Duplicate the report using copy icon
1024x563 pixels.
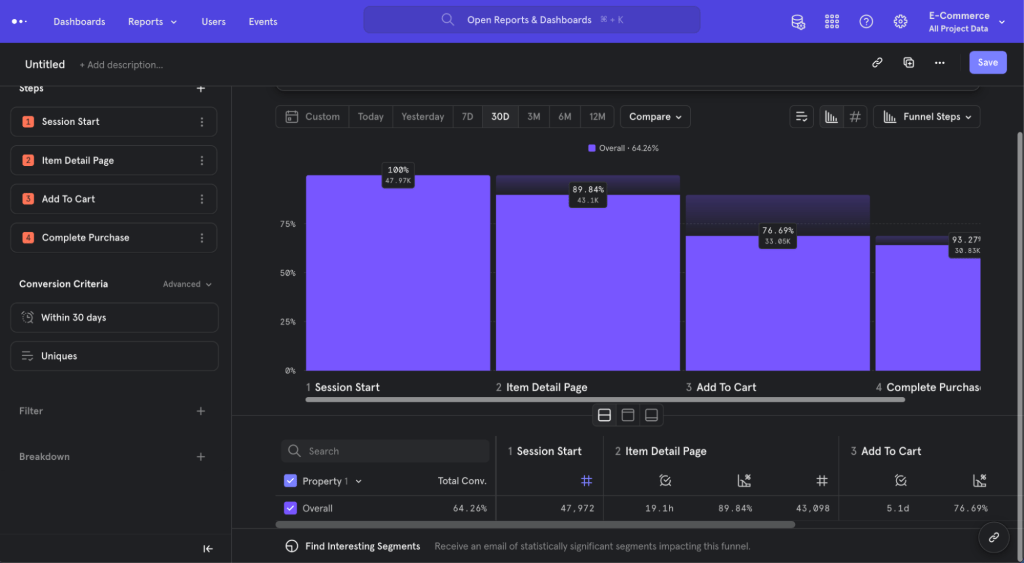[x=908, y=63]
